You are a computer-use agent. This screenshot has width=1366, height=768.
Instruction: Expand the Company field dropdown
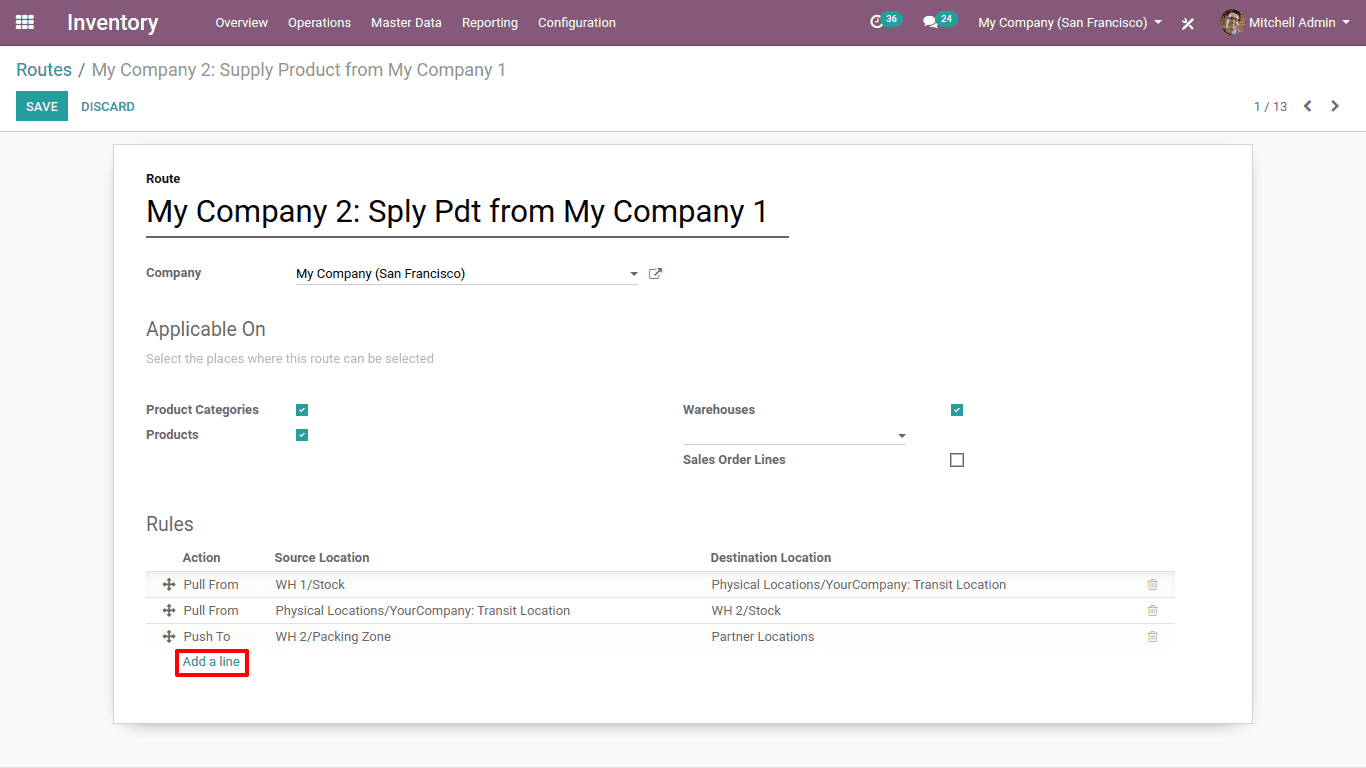[633, 274]
